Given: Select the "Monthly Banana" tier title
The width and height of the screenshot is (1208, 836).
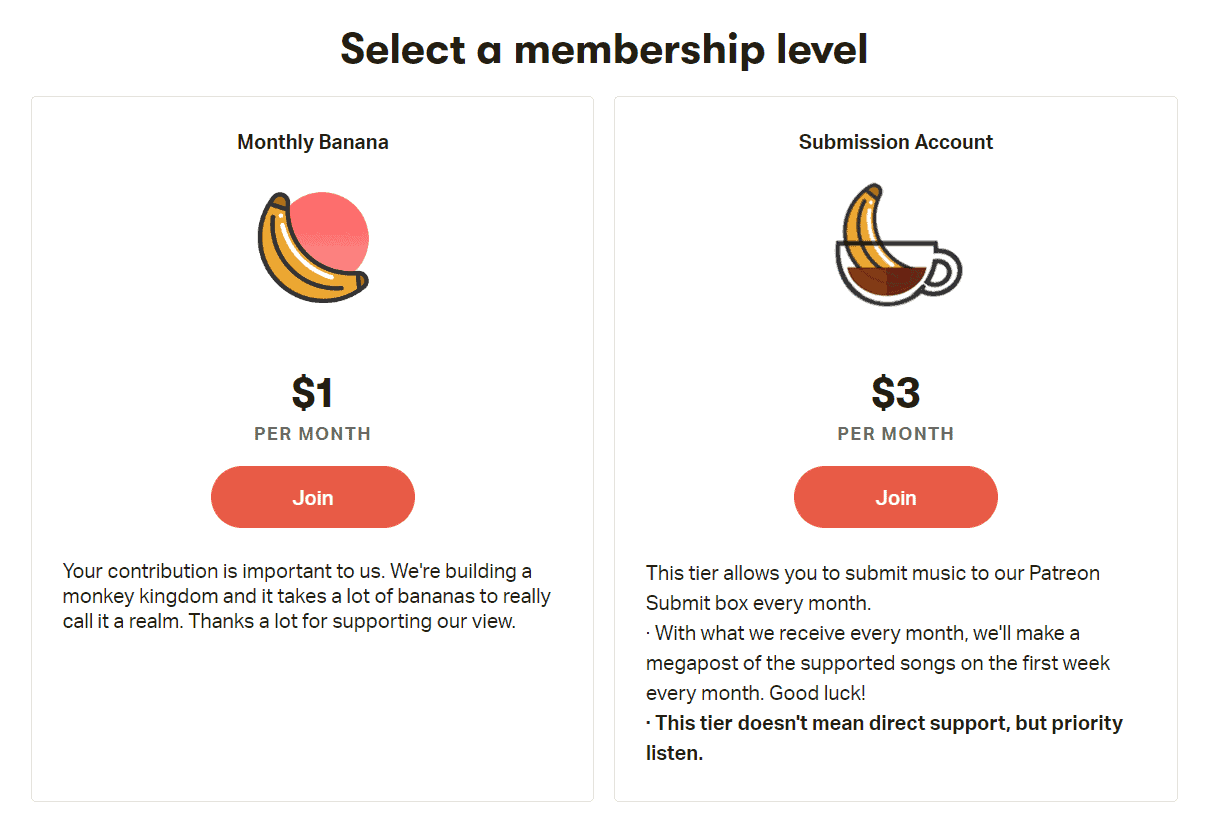Looking at the screenshot, I should pyautogui.click(x=312, y=142).
